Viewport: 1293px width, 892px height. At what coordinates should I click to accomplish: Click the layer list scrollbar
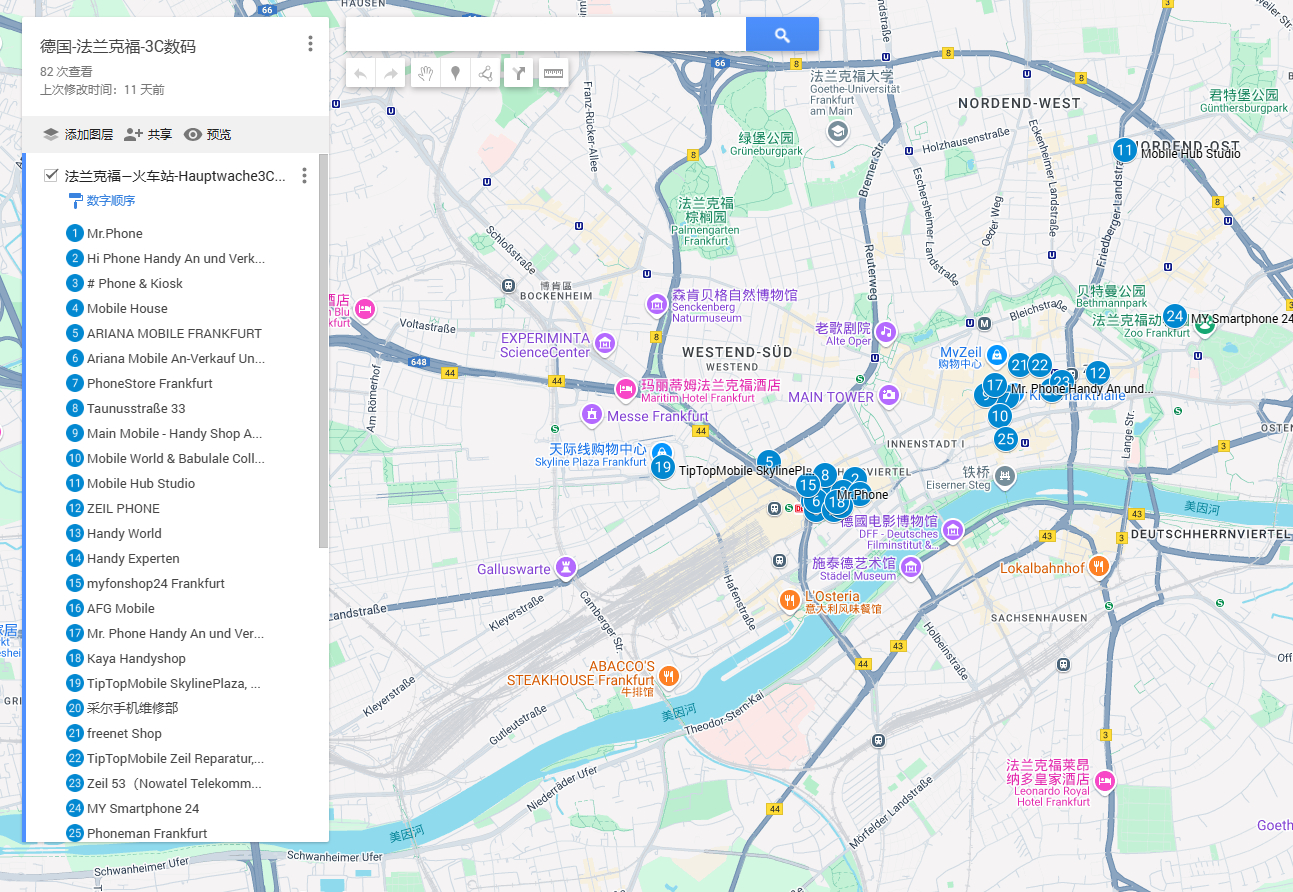pyautogui.click(x=323, y=350)
